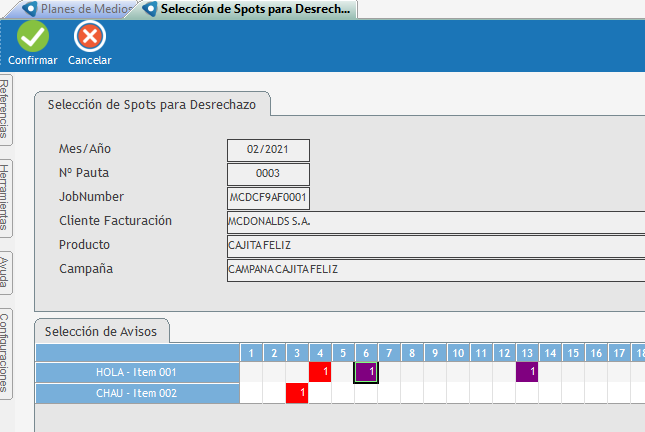Open the Referencias side panel

coord(5,111)
